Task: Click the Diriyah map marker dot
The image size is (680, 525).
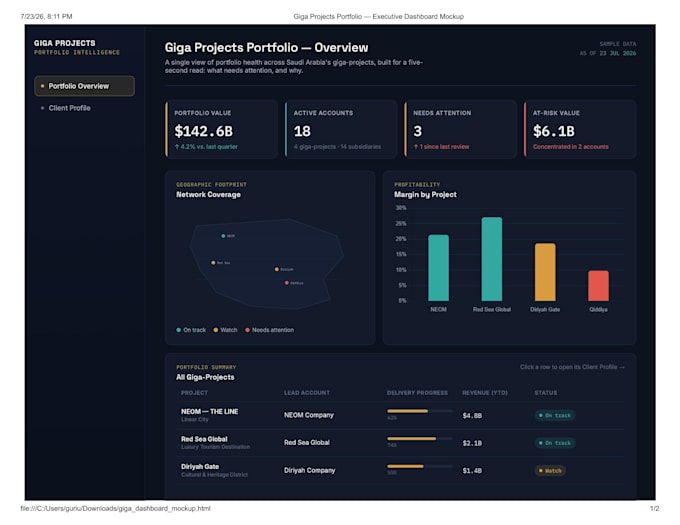Action: [277, 269]
